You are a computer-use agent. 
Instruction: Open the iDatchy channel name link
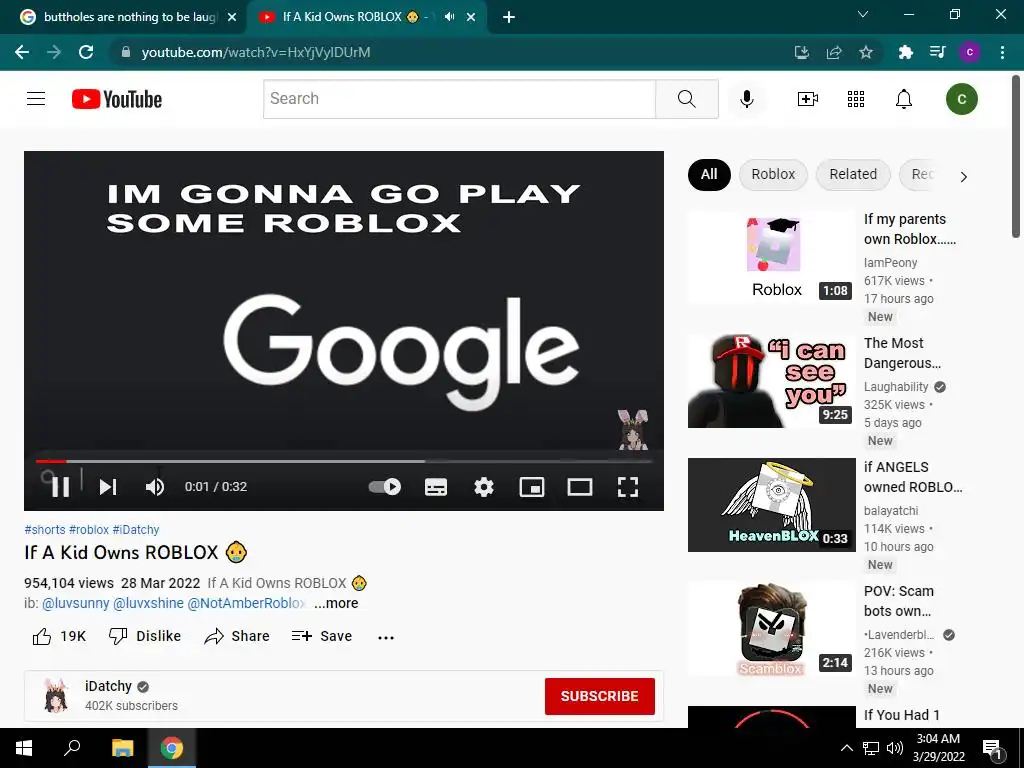pyautogui.click(x=108, y=686)
